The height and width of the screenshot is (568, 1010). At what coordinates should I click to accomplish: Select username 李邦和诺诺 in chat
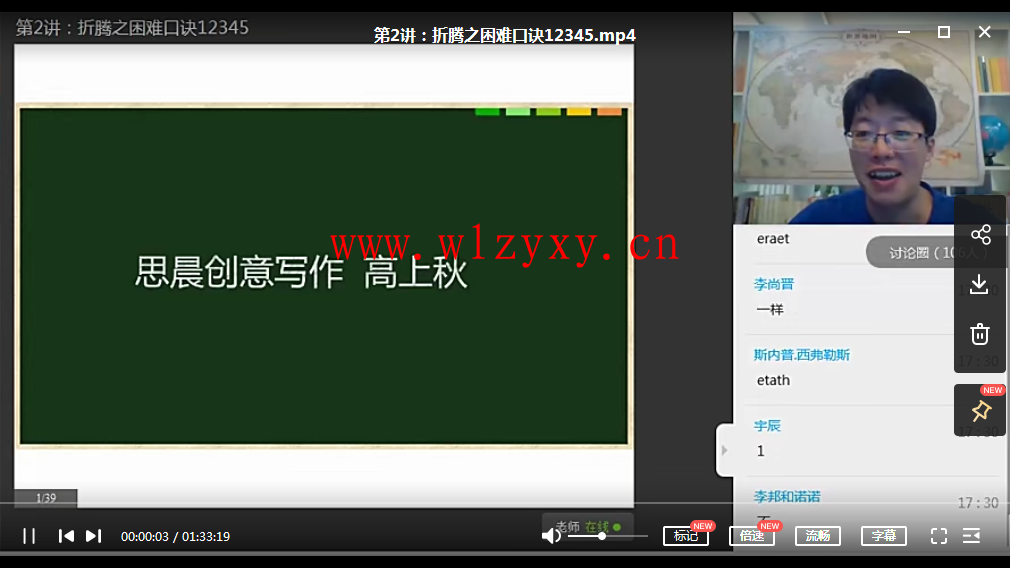tap(787, 497)
